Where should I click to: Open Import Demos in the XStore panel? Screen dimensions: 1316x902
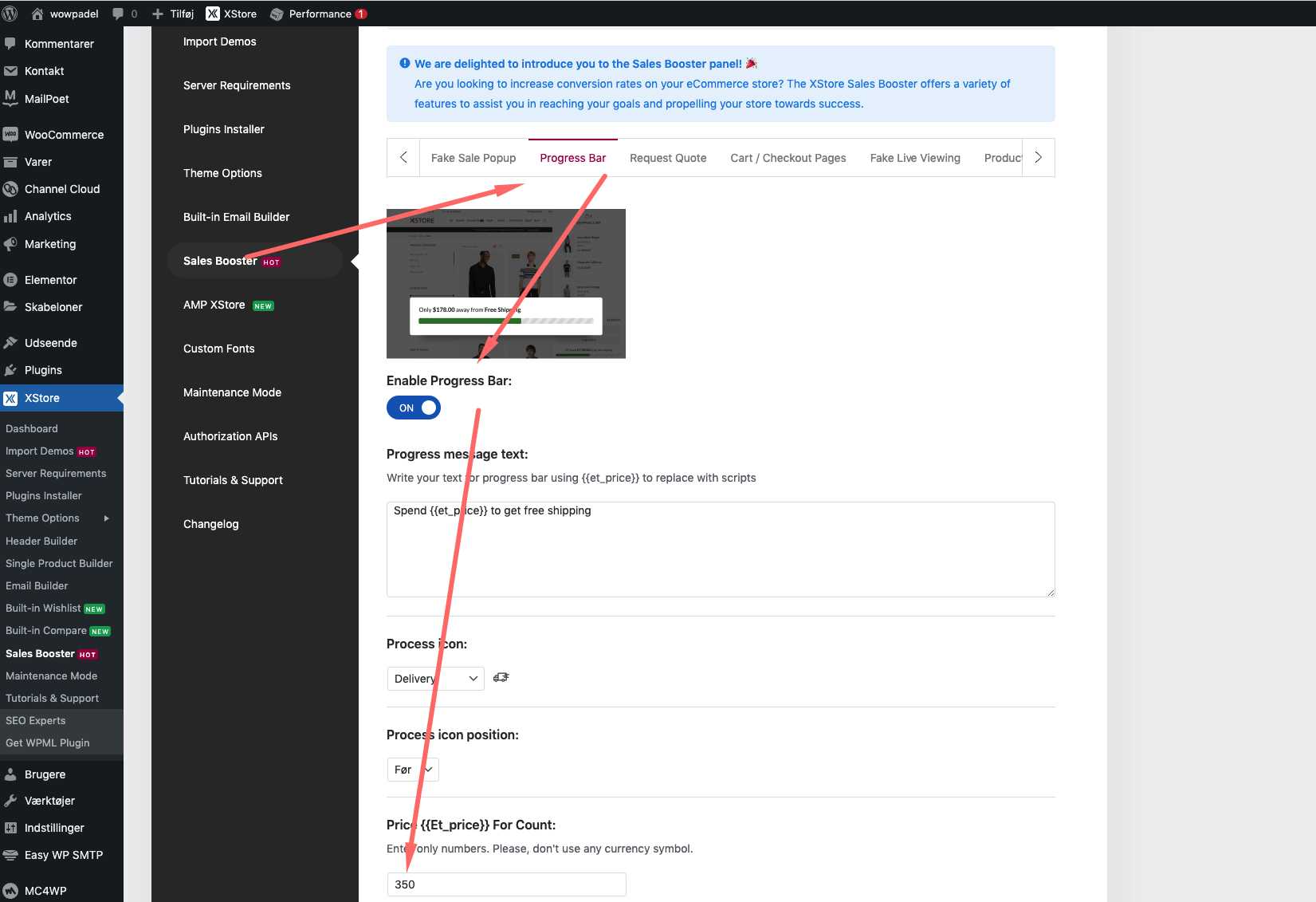coord(220,41)
